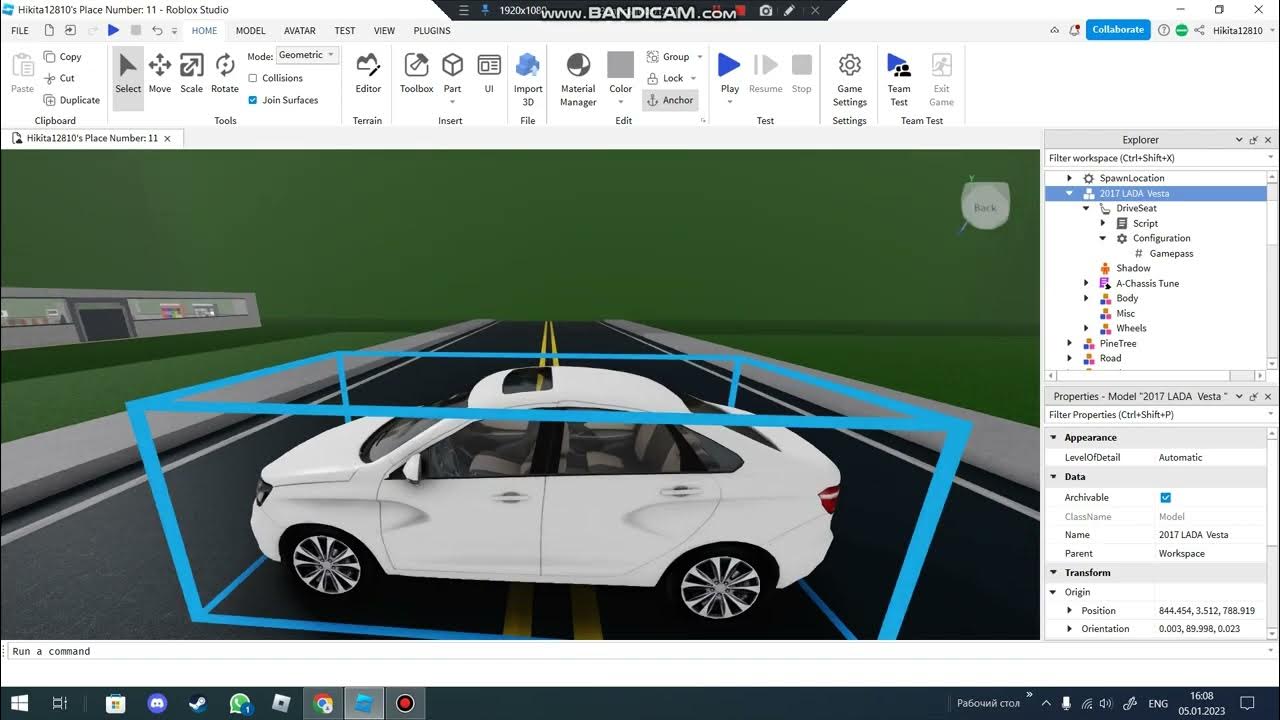The width and height of the screenshot is (1280, 720).
Task: Open Steam from the taskbar
Action: point(198,703)
